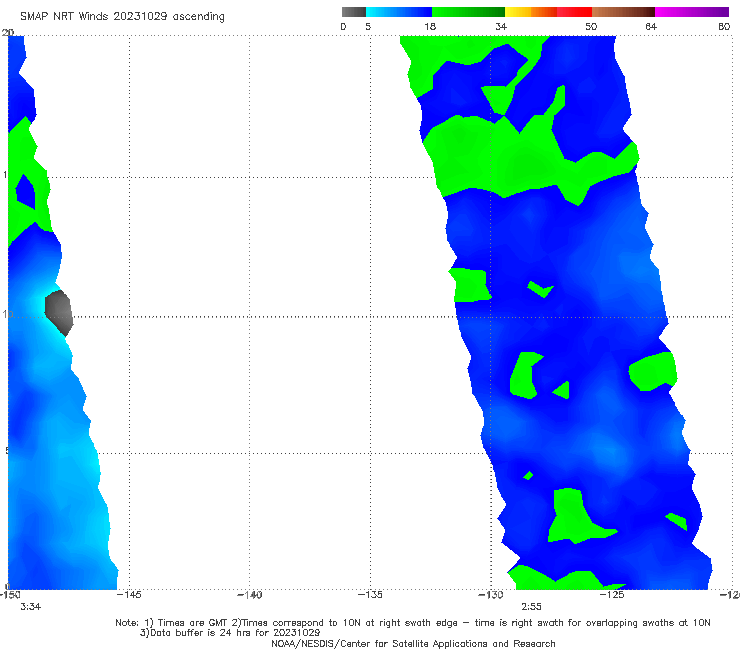Click the magenta-purple segment of the color bar

click(x=692, y=12)
